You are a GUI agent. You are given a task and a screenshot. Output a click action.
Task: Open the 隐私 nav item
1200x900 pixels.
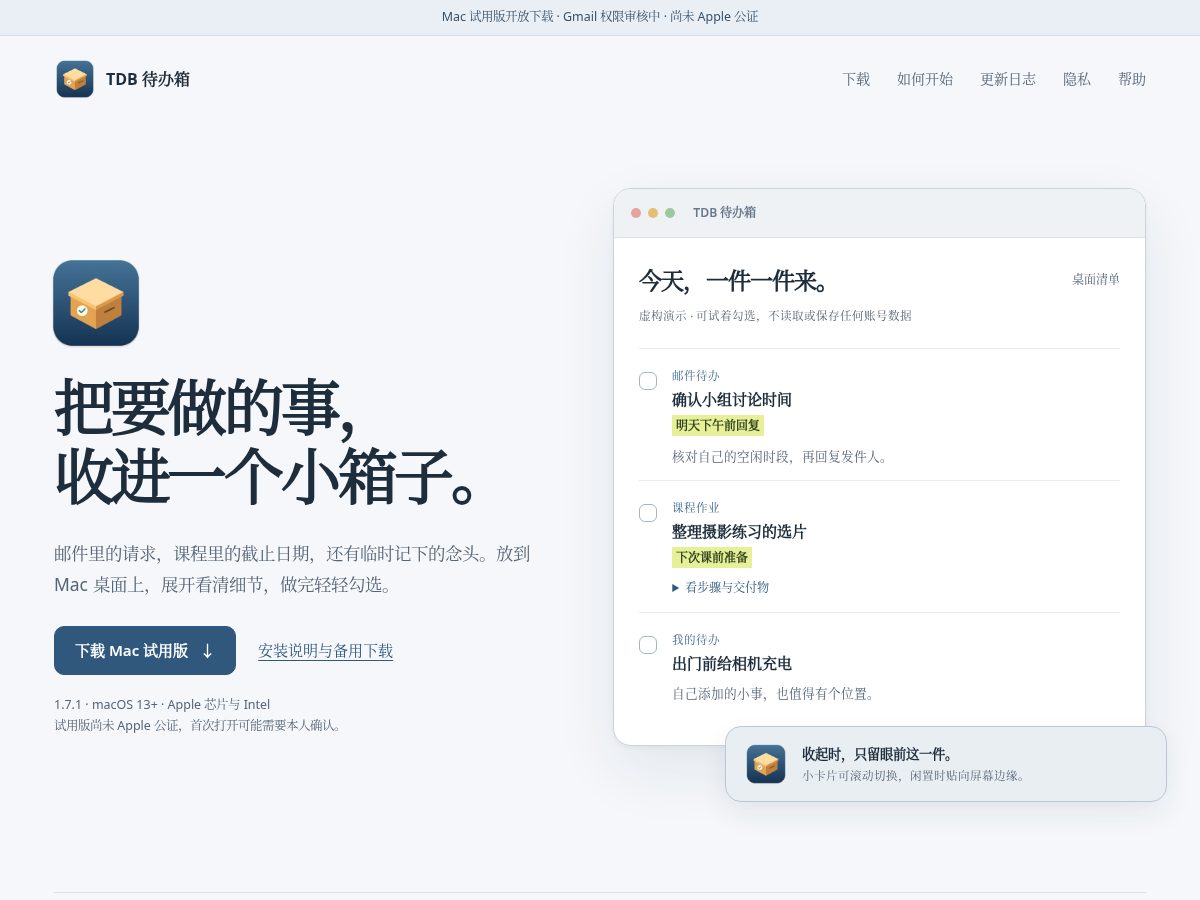pos(1077,79)
